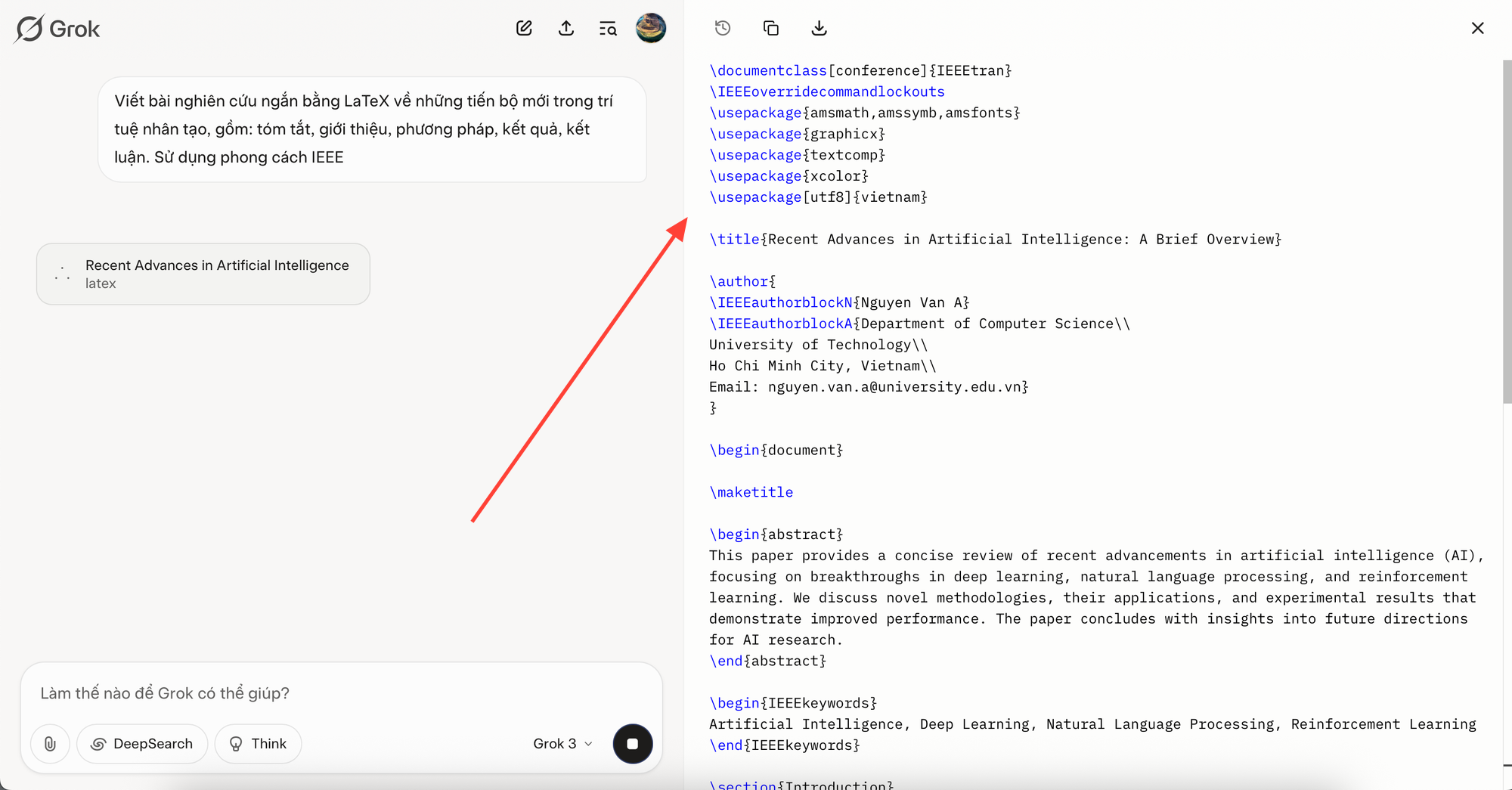The height and width of the screenshot is (790, 1512).
Task: Open the user profile avatar
Action: (651, 28)
